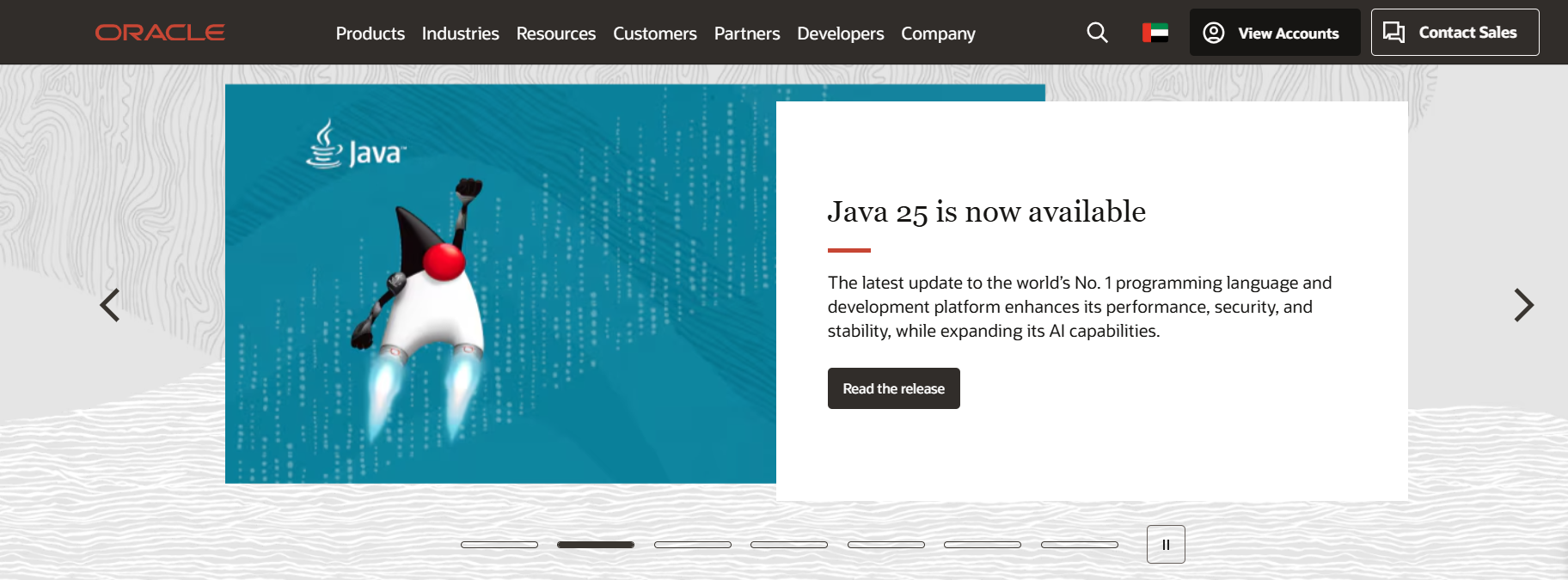Jump to the last carousel slide indicator

click(x=1080, y=545)
